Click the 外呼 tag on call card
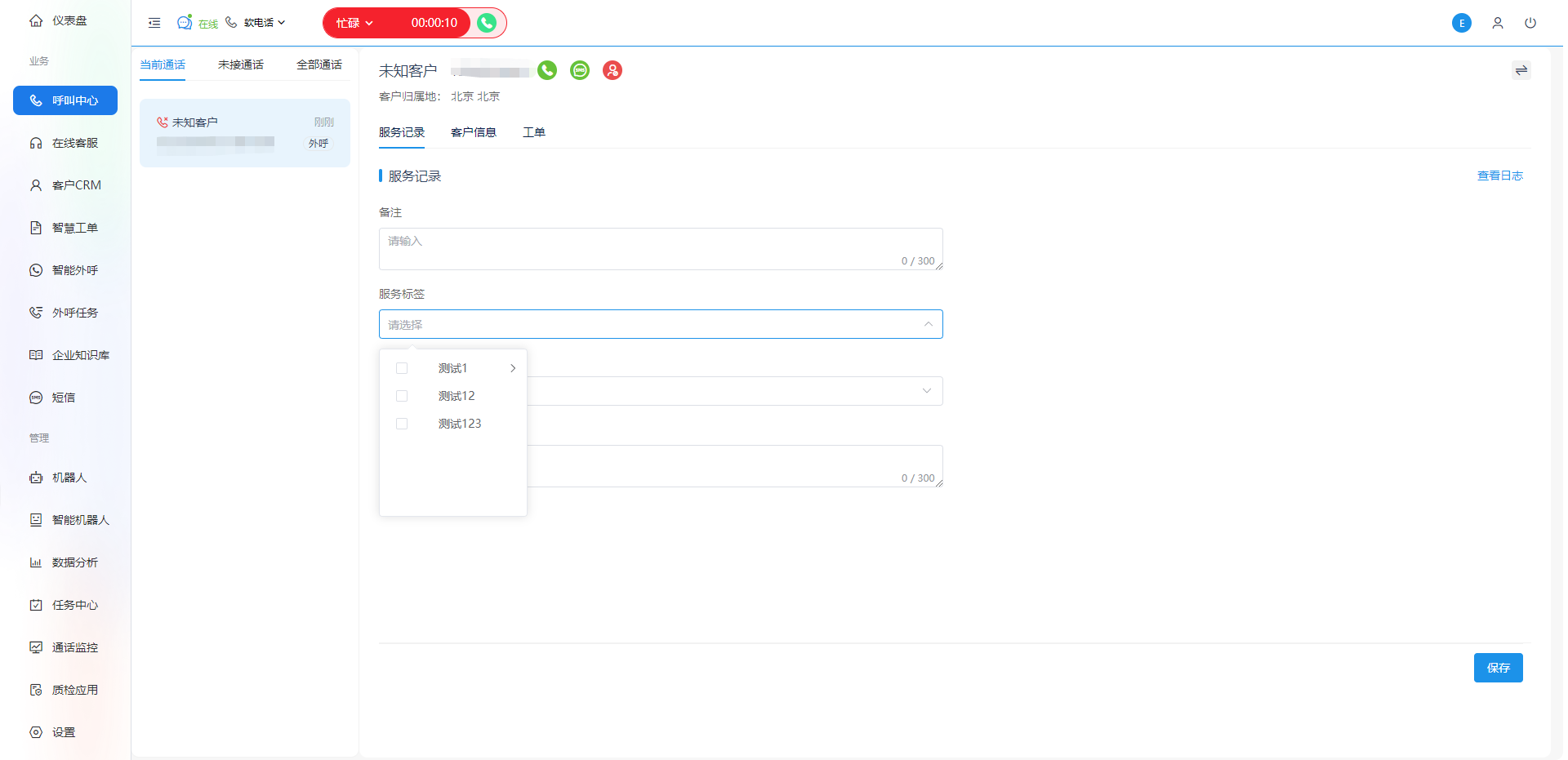Screen dimensions: 1568x760 pyautogui.click(x=318, y=144)
